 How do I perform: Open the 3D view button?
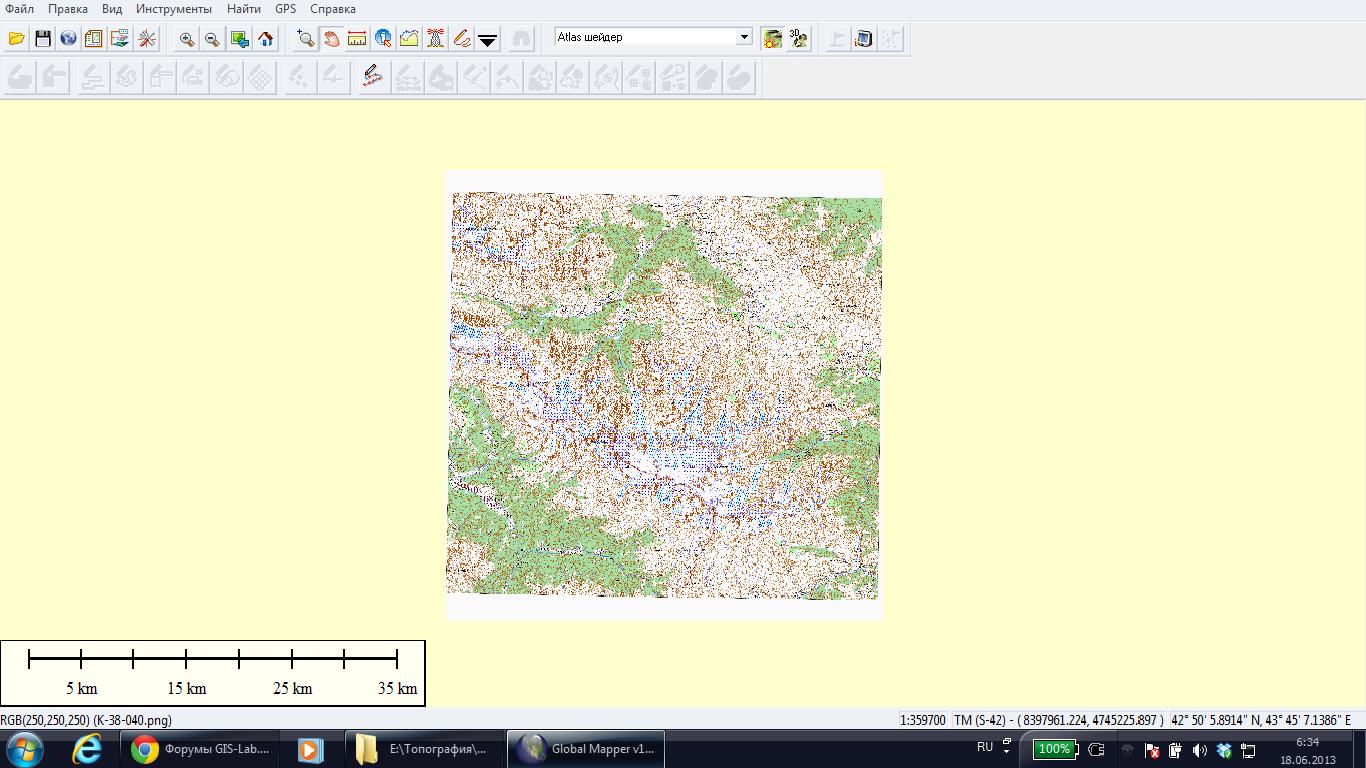[798, 39]
